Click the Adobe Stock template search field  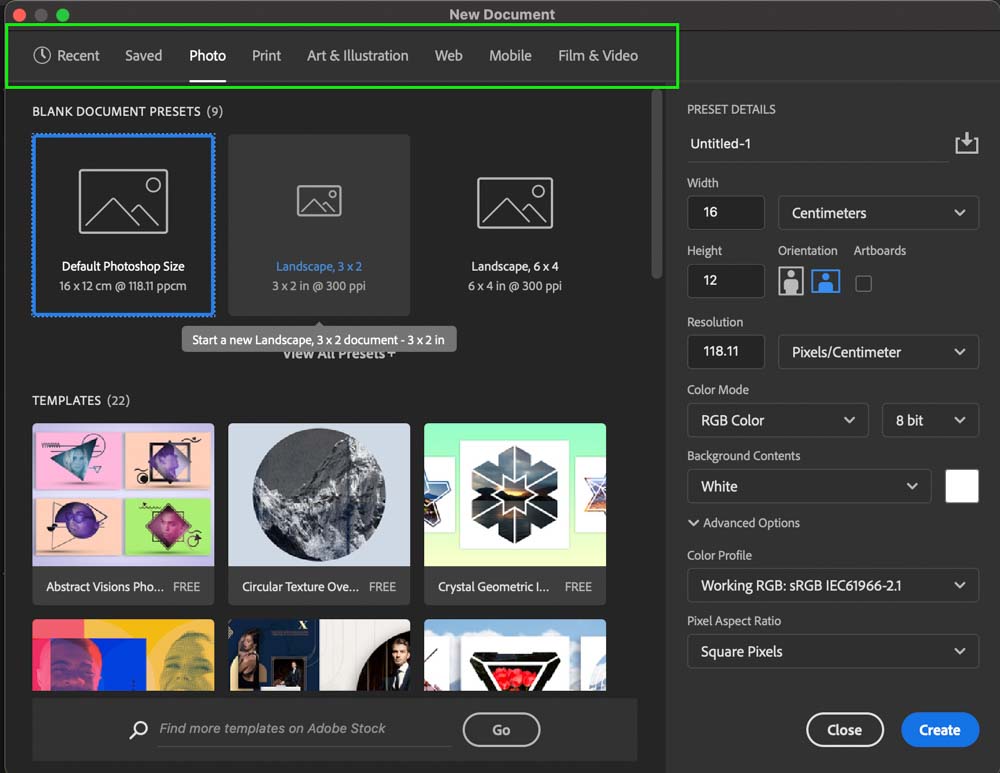click(304, 729)
